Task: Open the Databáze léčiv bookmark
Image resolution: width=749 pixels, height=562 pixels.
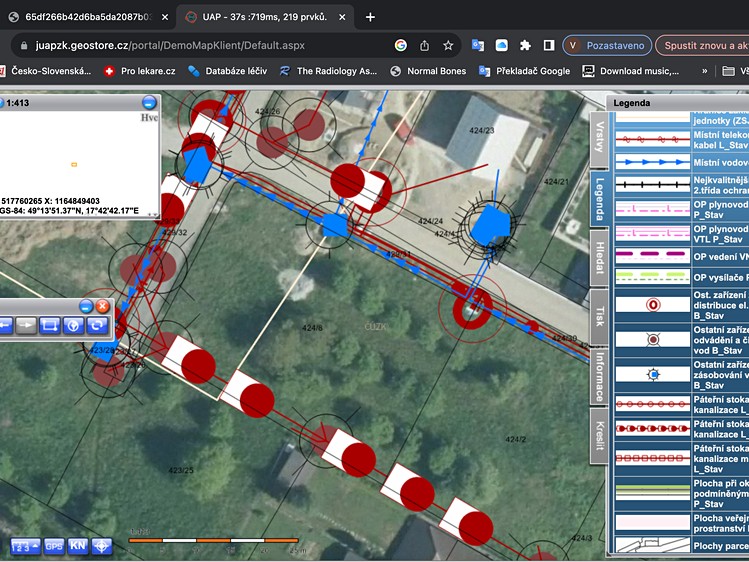Action: [x=227, y=71]
